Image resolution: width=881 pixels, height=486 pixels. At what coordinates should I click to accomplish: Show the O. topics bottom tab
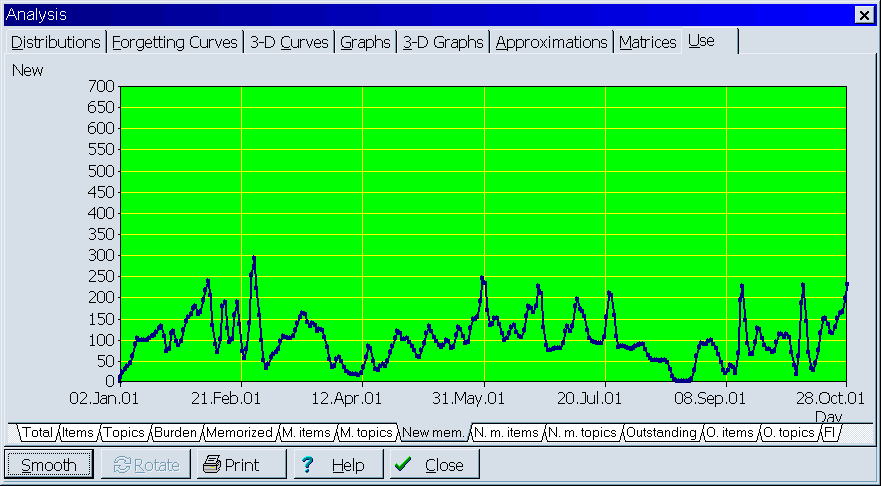click(x=788, y=433)
